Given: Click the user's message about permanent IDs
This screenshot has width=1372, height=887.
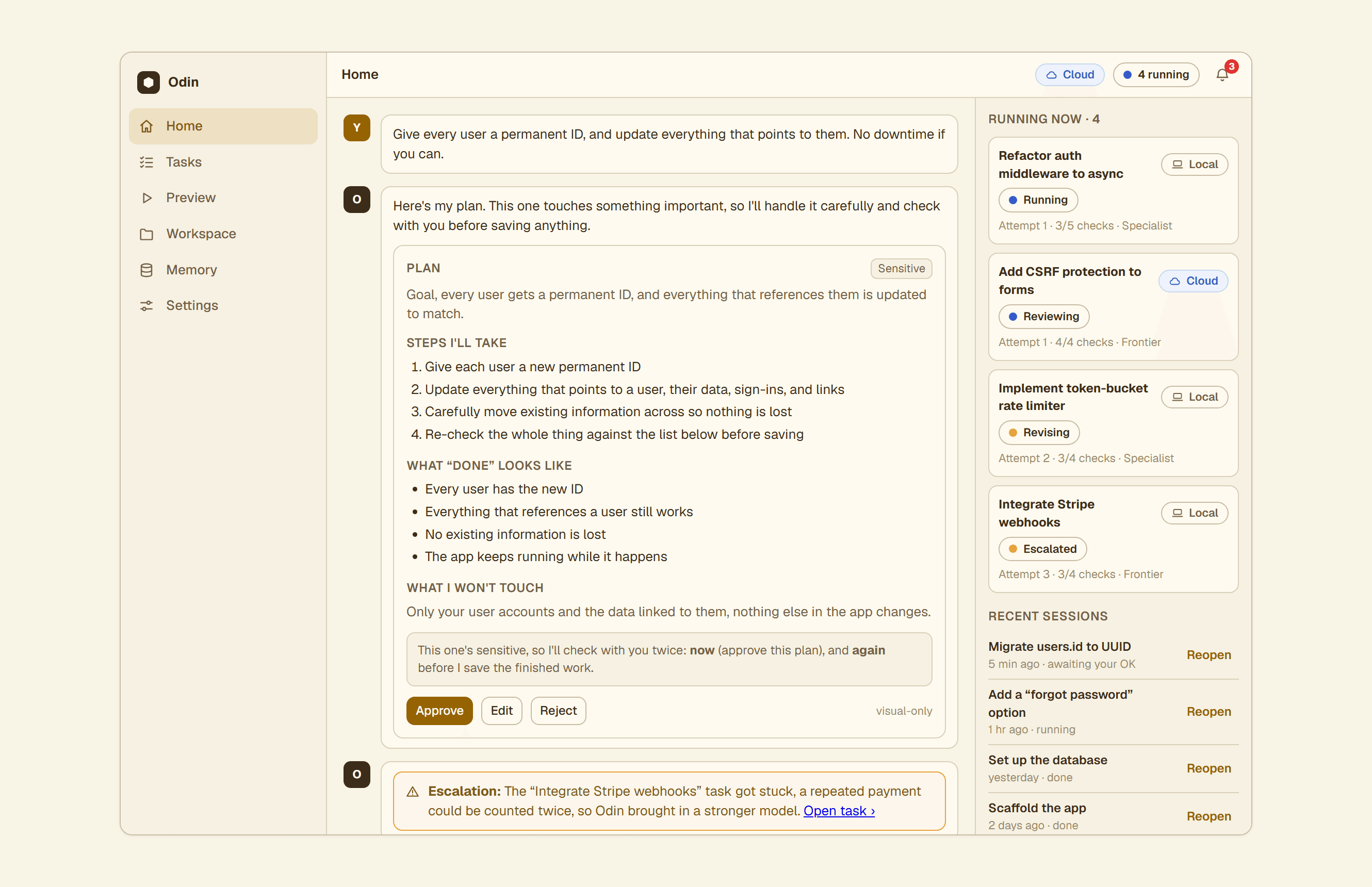Looking at the screenshot, I should [x=668, y=144].
